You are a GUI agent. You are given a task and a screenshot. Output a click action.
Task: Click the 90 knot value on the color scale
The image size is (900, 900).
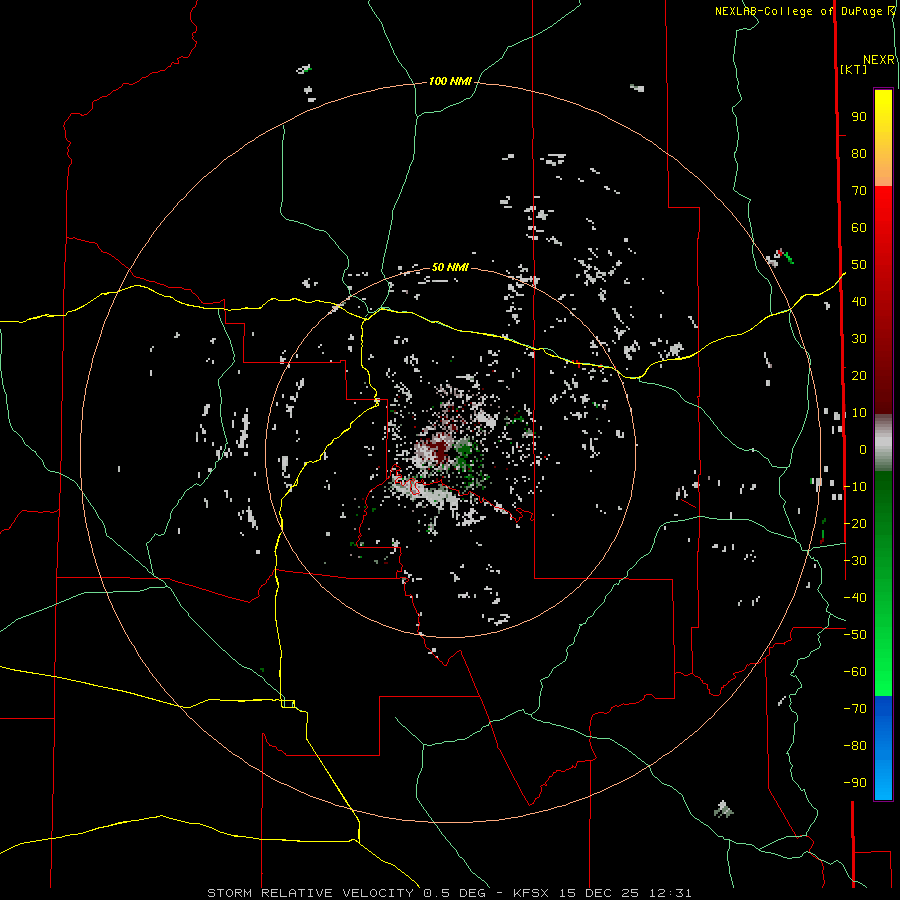tap(859, 117)
